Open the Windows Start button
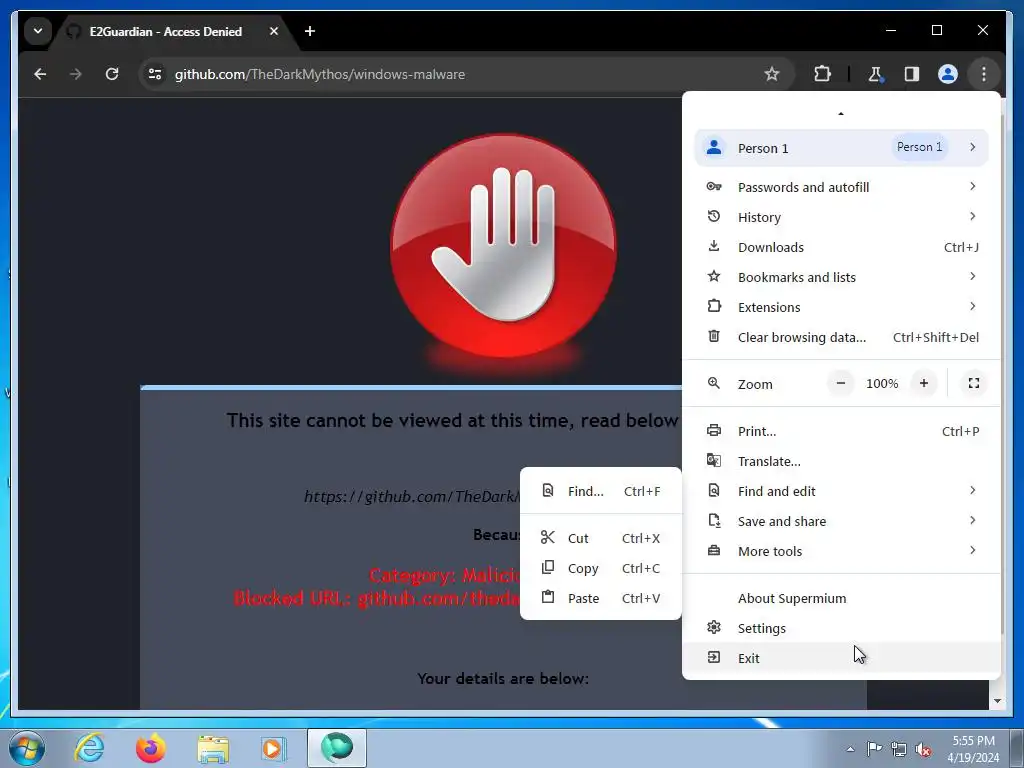 coord(26,748)
